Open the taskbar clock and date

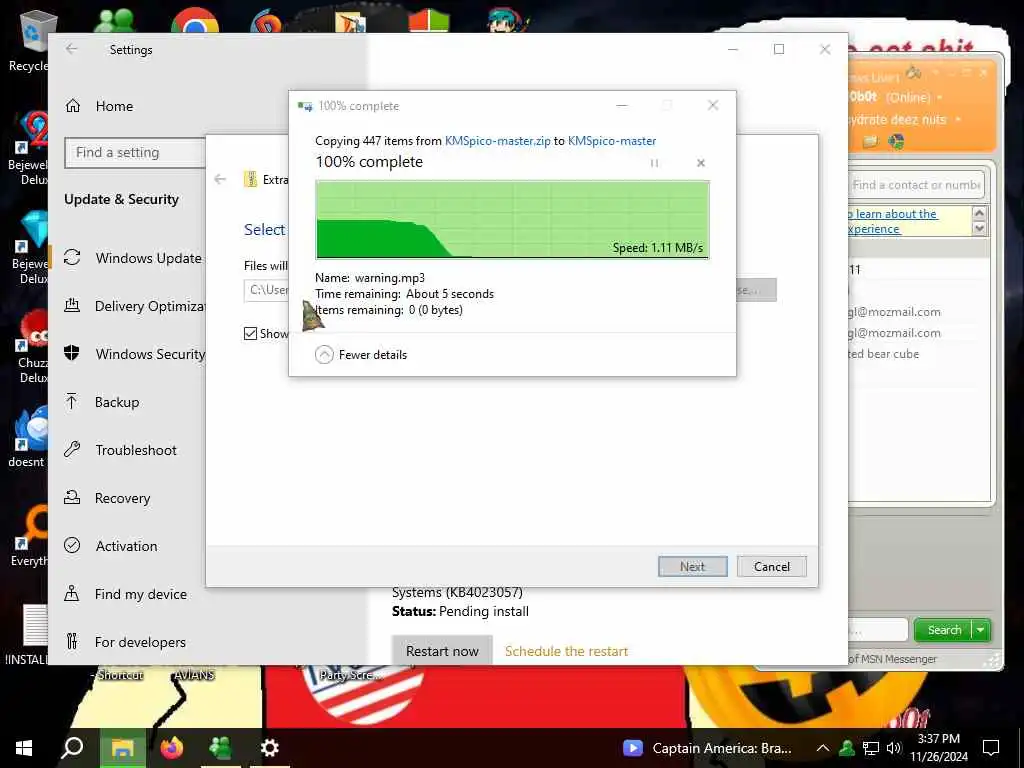939,748
